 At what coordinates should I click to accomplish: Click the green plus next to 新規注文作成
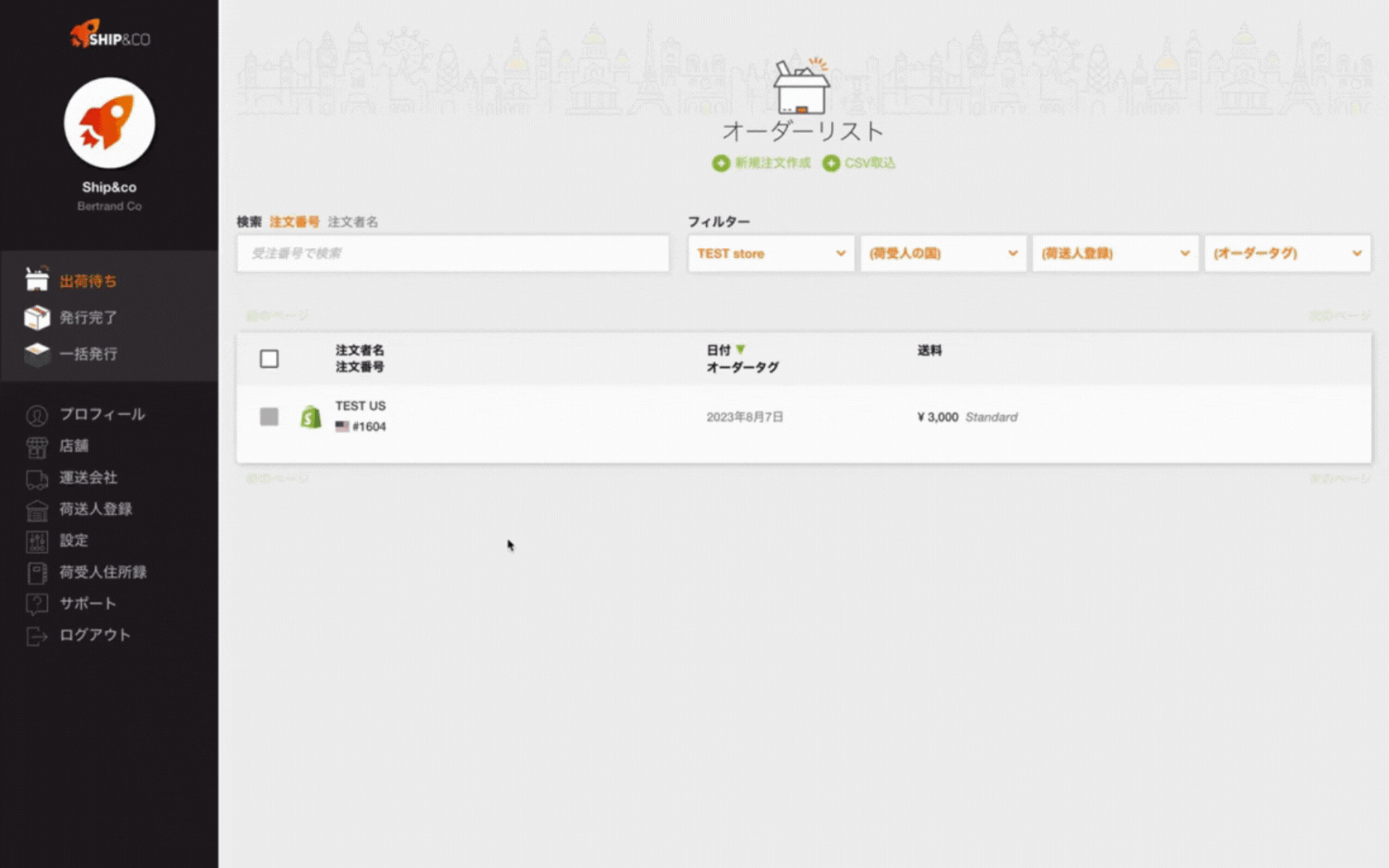point(721,163)
